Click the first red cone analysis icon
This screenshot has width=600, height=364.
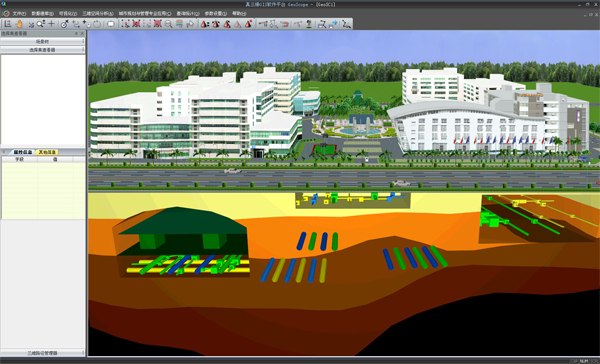(205, 24)
